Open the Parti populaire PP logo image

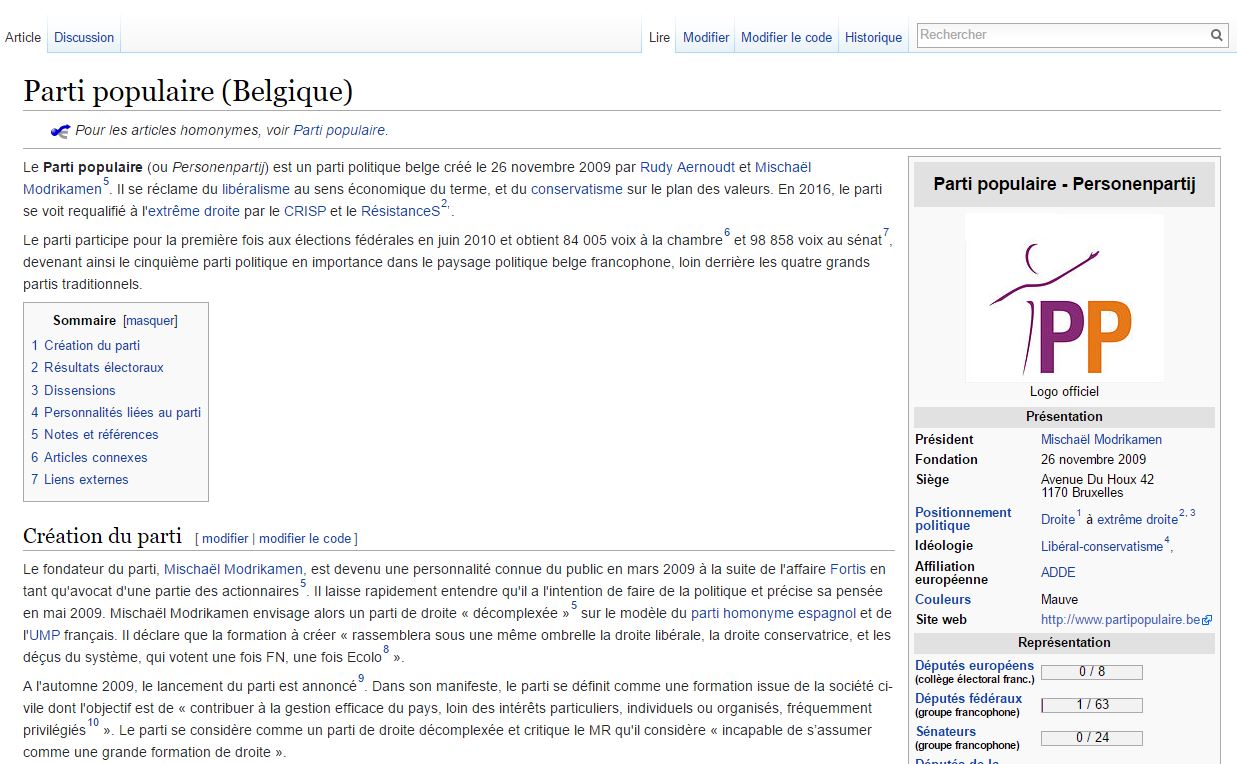[x=1064, y=298]
